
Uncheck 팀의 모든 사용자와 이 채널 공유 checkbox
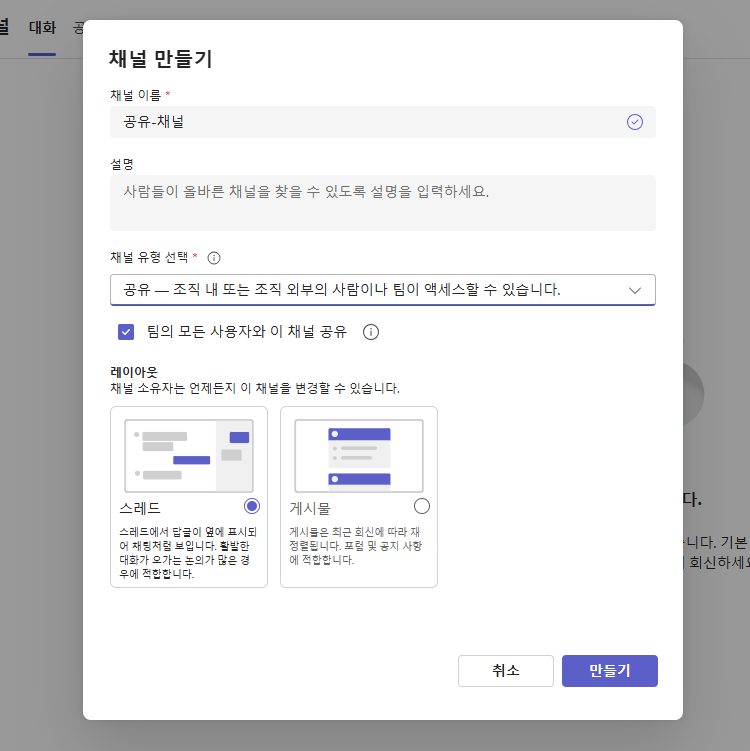[126, 332]
